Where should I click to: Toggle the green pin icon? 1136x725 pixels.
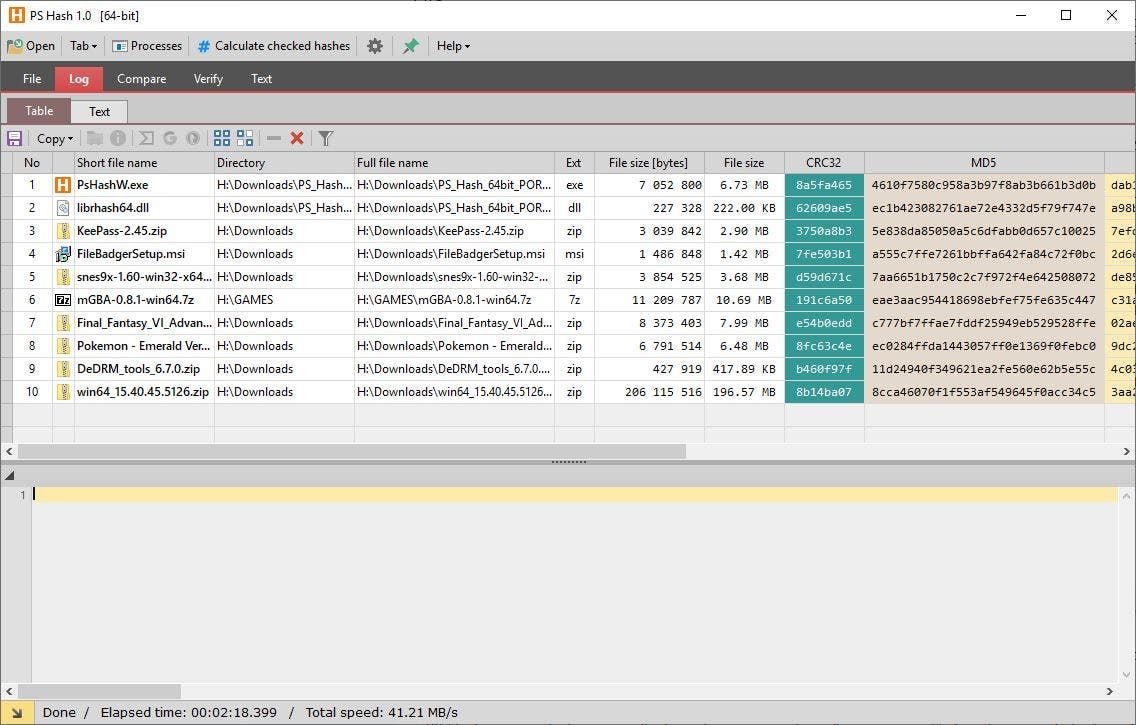click(x=411, y=46)
